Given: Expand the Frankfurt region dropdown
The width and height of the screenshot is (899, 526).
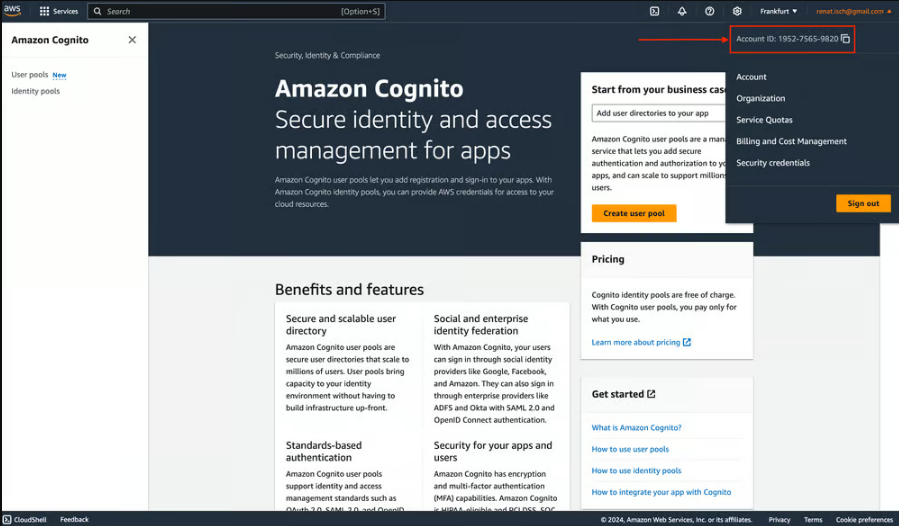Looking at the screenshot, I should click(x=778, y=11).
